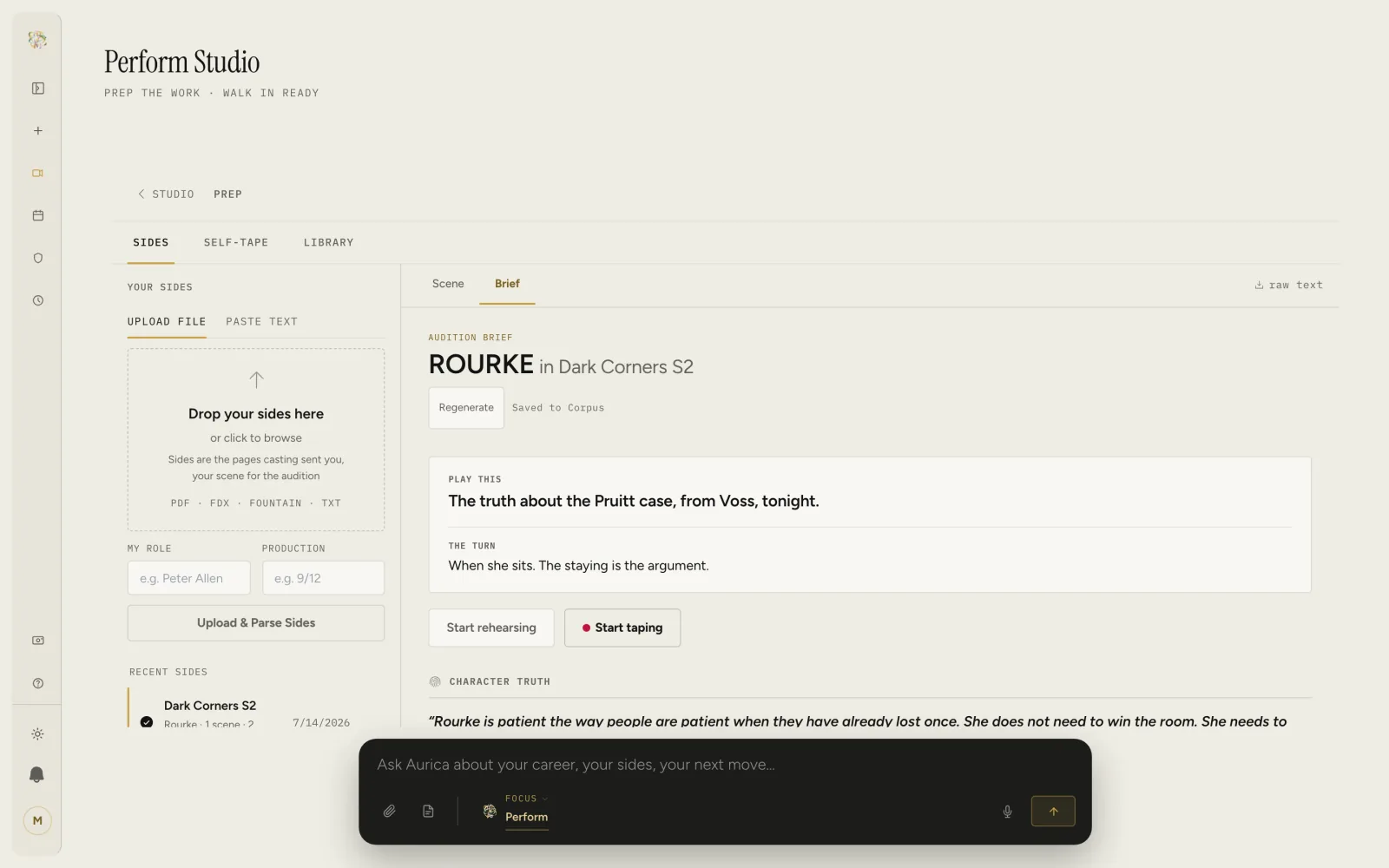Click the document icon in chat bar

pos(428,812)
